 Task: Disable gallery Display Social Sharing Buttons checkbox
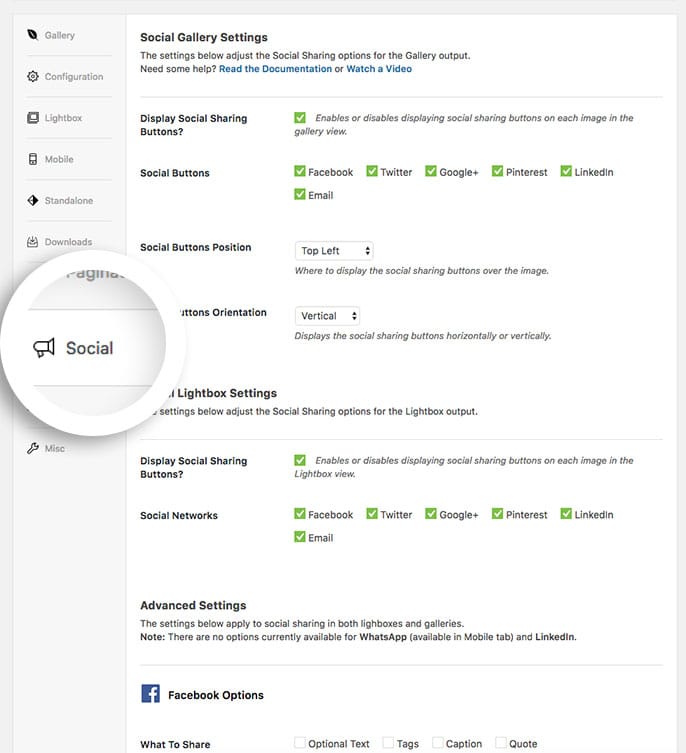300,117
